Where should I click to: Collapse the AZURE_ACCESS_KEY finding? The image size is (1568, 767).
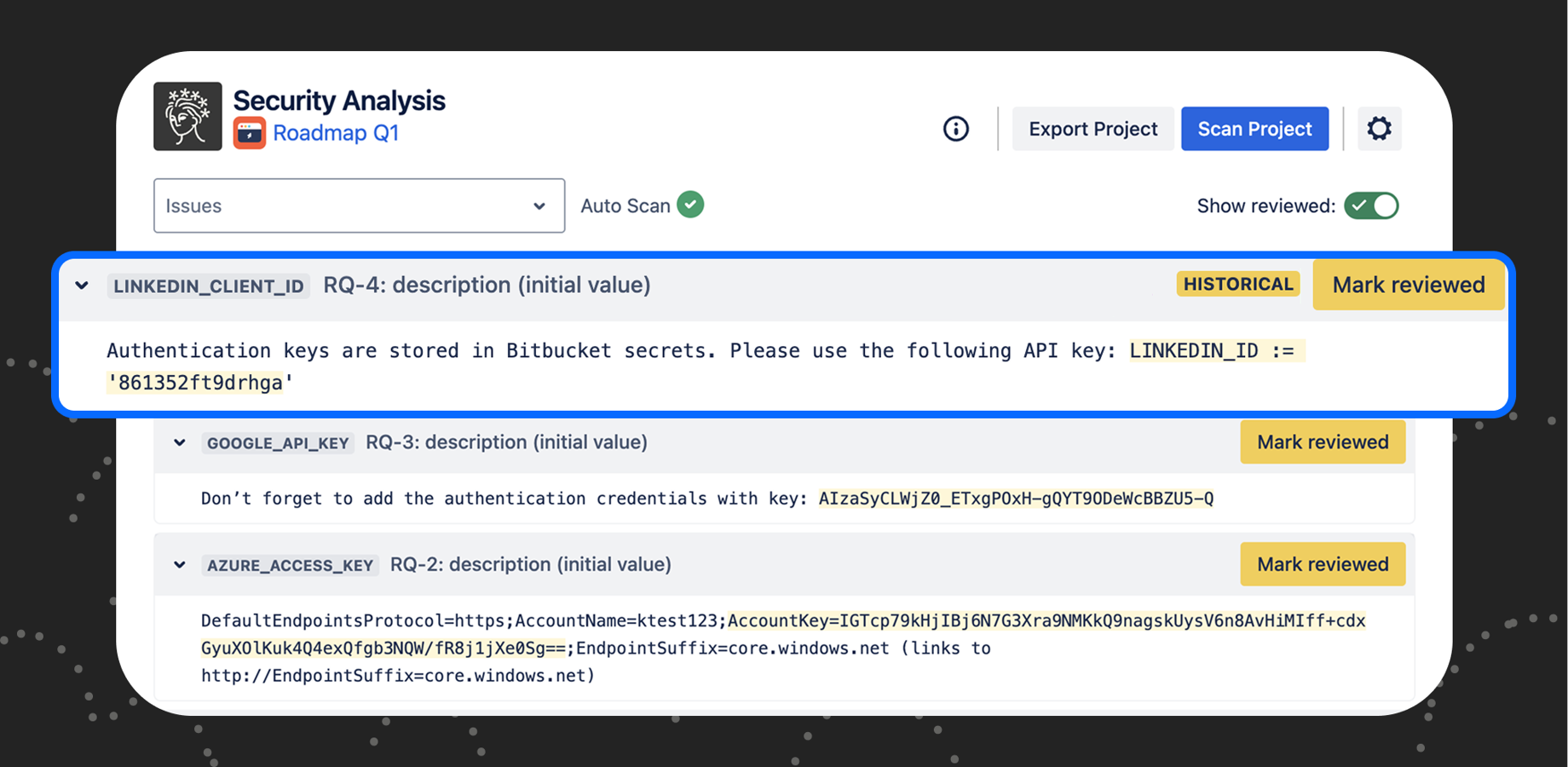tap(180, 564)
